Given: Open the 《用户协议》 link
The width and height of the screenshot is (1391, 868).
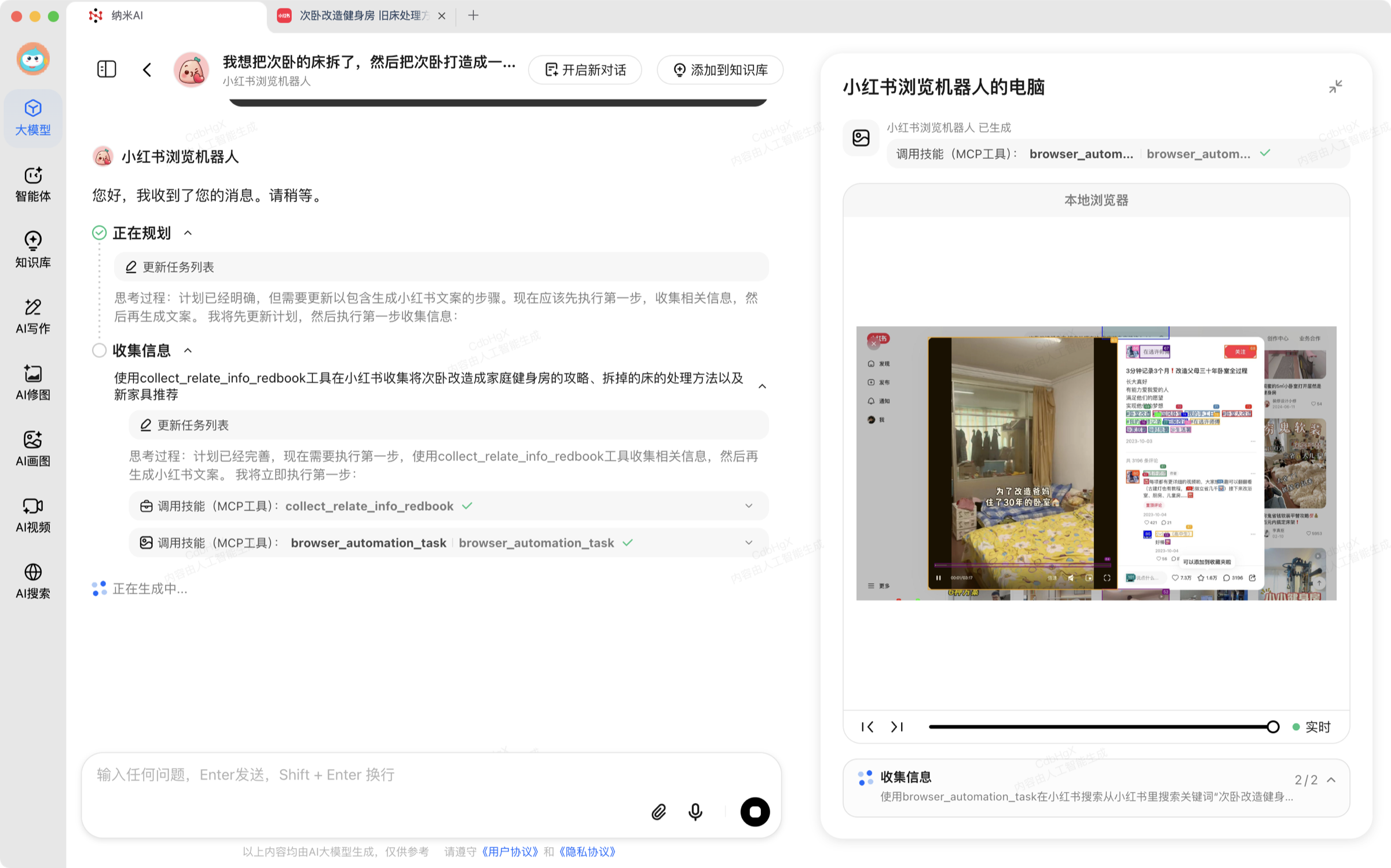Looking at the screenshot, I should click(x=510, y=852).
